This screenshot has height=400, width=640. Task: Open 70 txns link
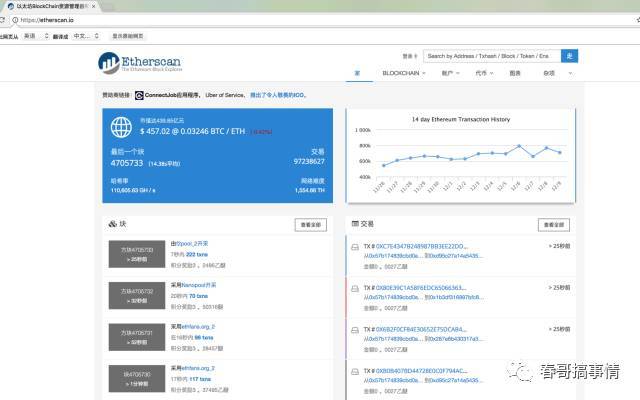pos(198,296)
